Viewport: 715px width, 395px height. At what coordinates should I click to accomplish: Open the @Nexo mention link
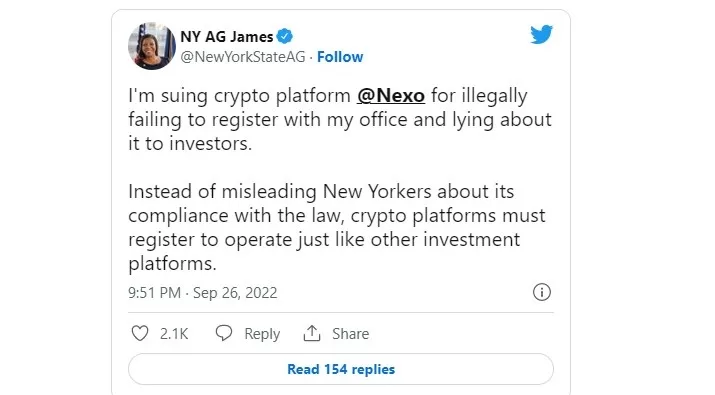(391, 95)
